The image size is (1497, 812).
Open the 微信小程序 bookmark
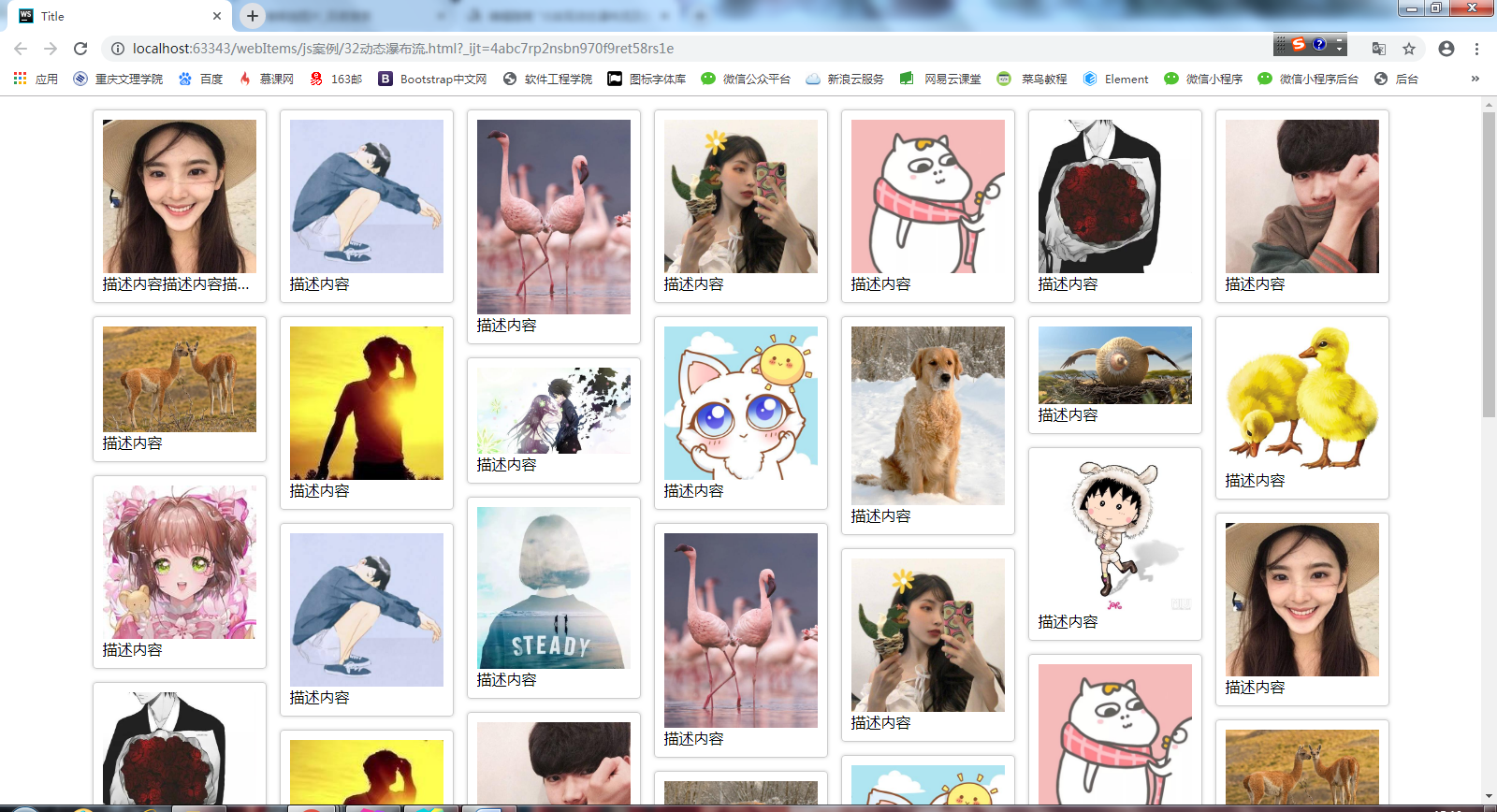click(x=1203, y=80)
